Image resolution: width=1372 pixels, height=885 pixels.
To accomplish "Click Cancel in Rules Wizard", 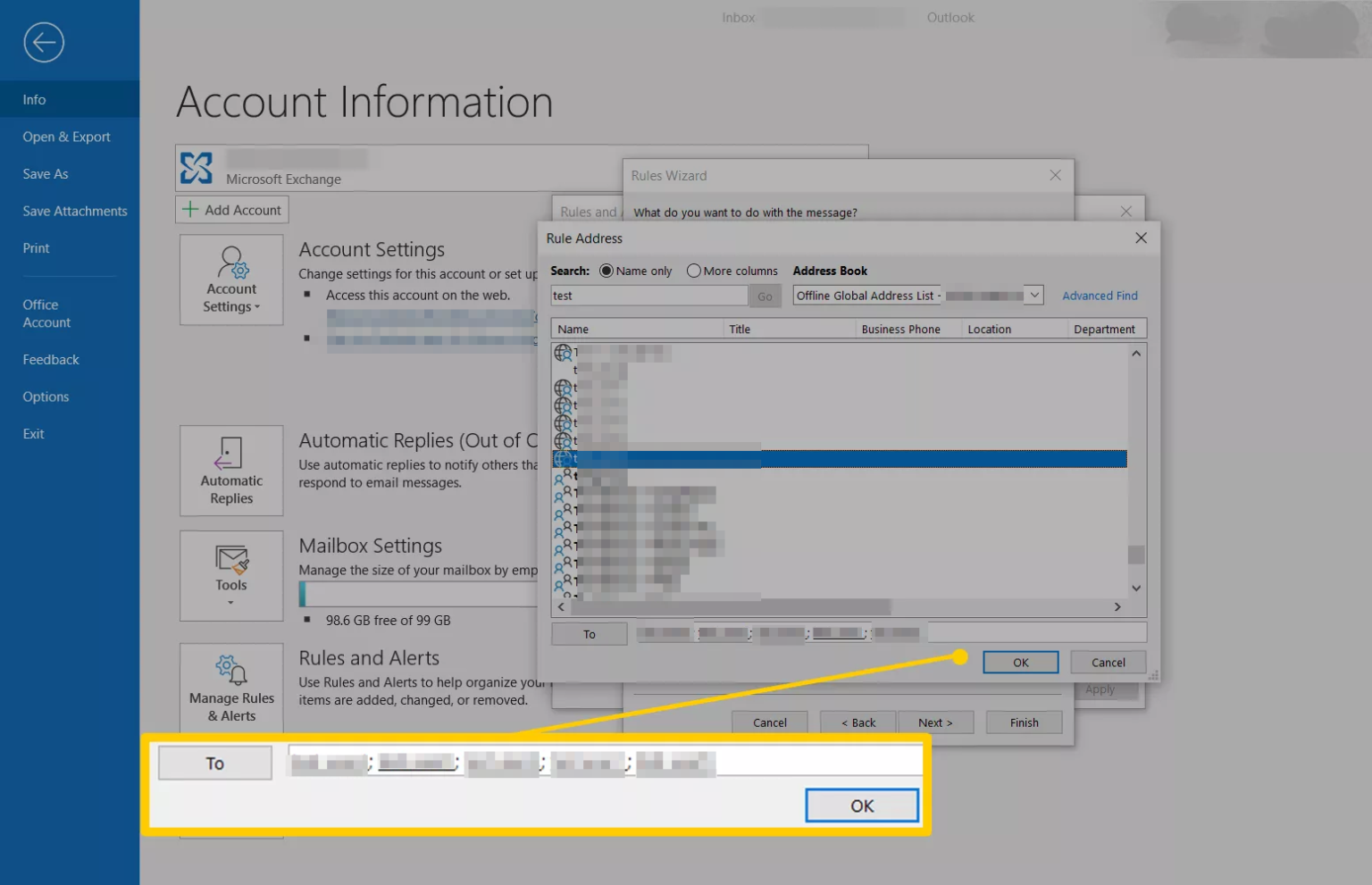I will (x=769, y=722).
